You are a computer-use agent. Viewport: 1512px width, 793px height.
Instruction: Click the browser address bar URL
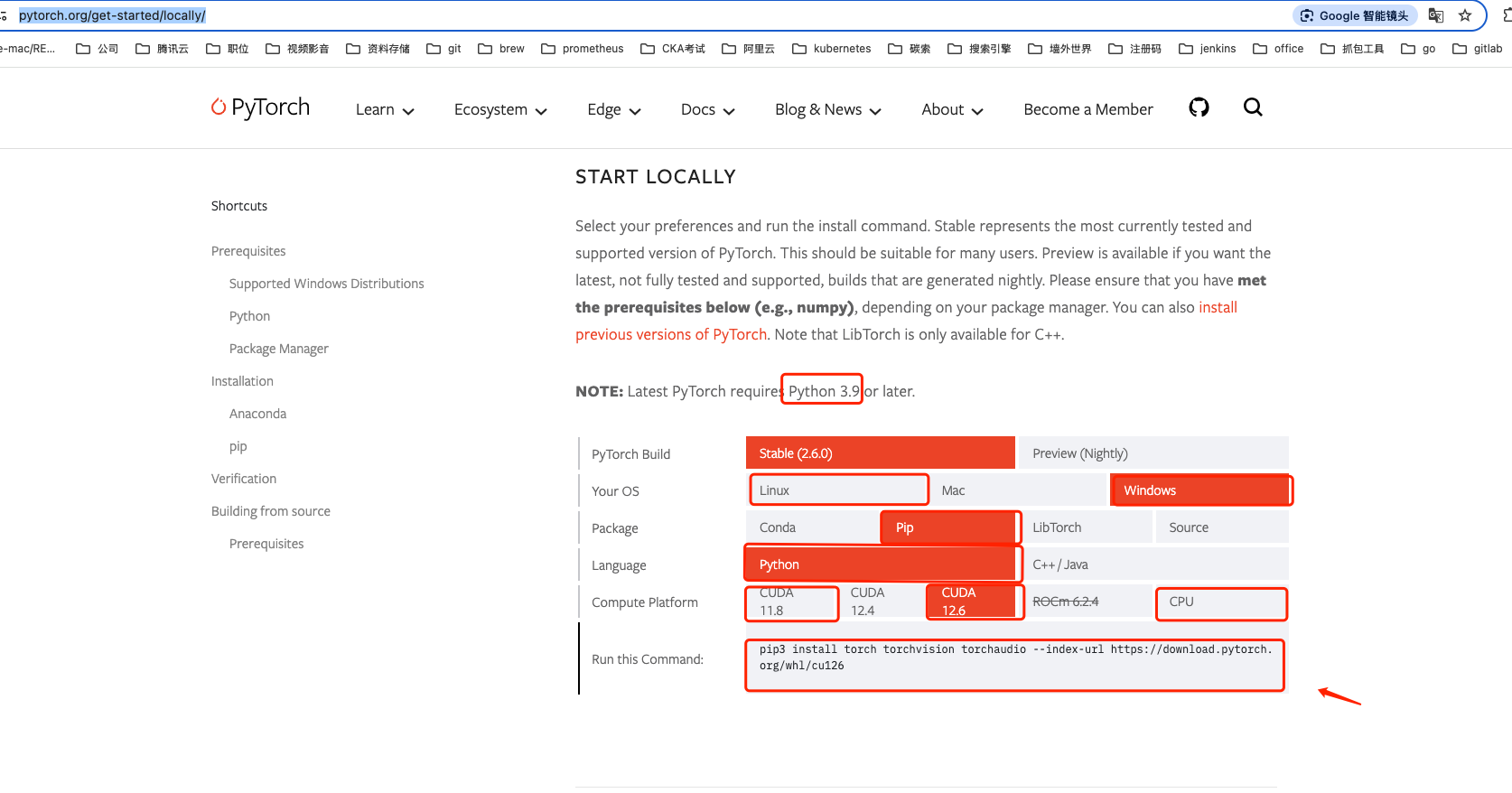point(112,15)
